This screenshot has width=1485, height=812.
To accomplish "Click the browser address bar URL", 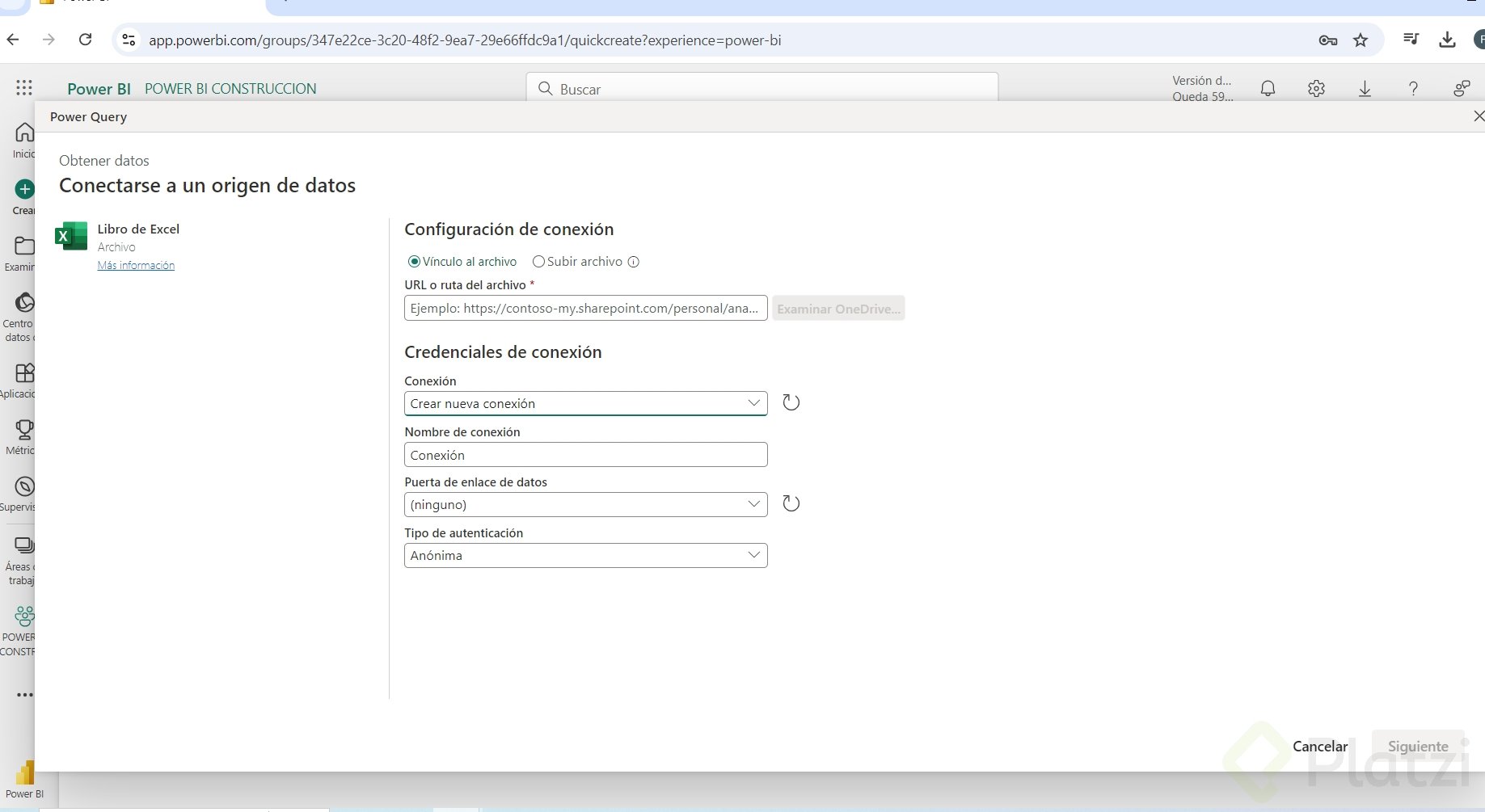I will (x=465, y=40).
